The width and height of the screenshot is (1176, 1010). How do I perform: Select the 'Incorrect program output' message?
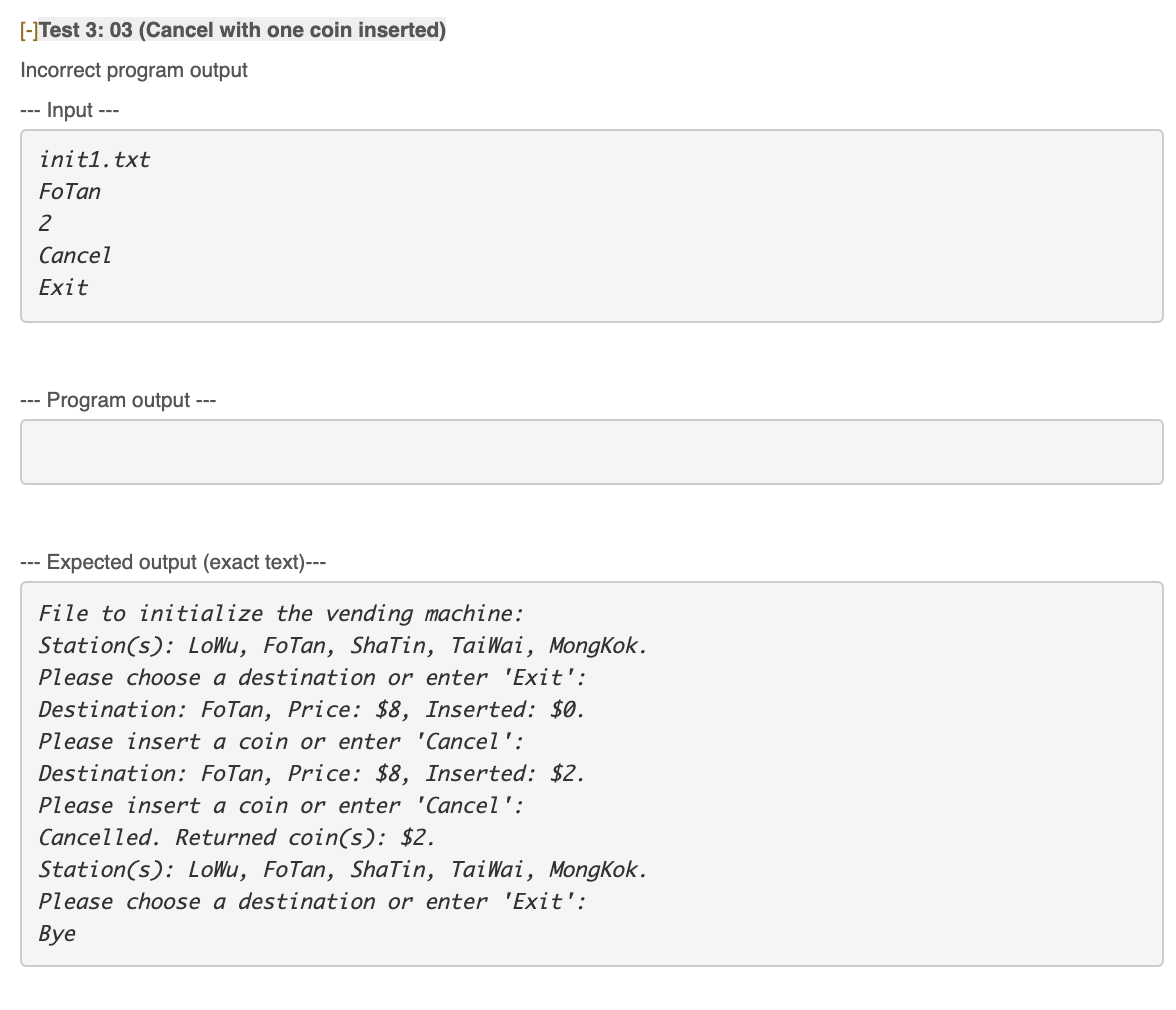coord(134,70)
